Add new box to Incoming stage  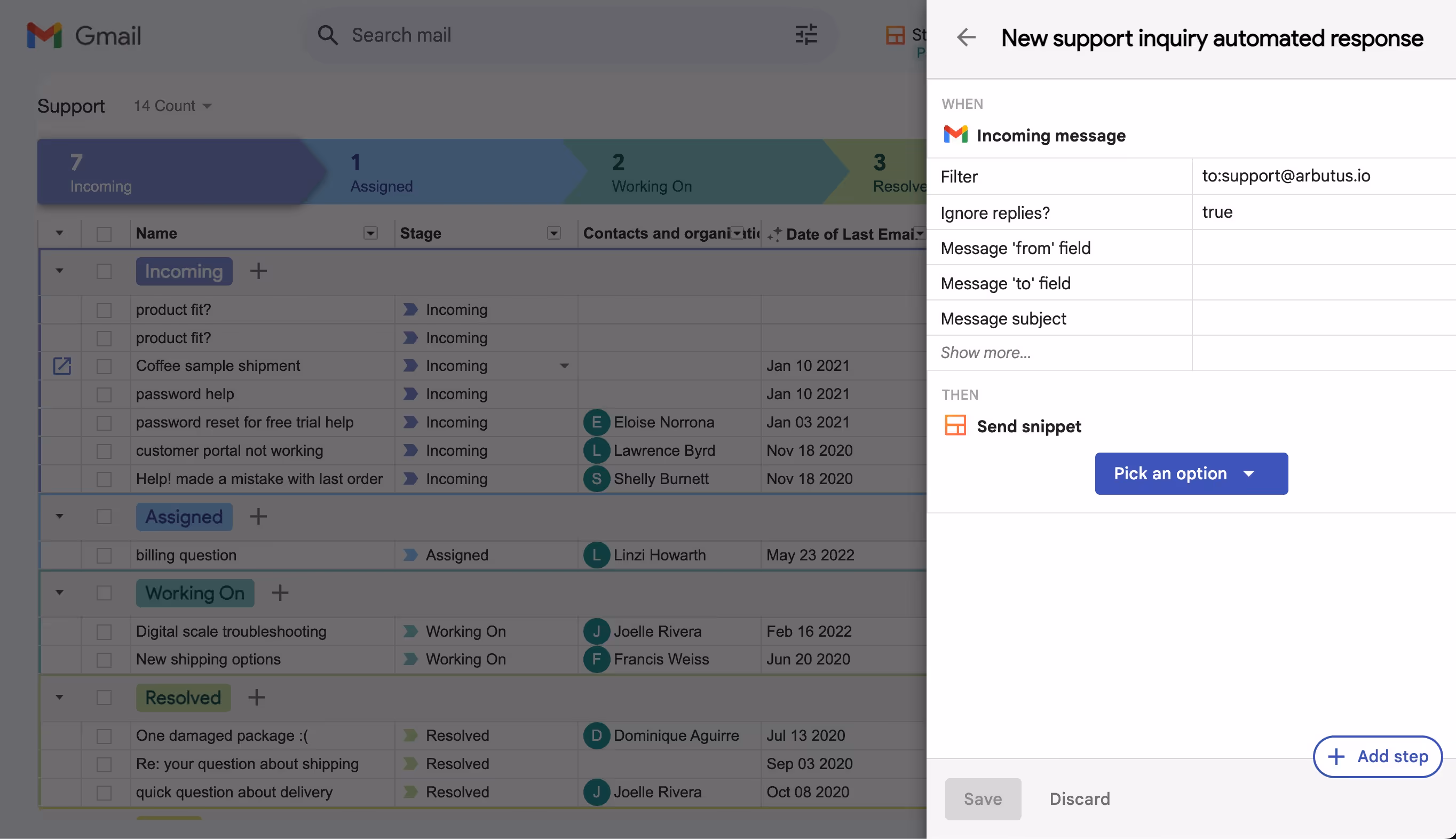coord(258,272)
